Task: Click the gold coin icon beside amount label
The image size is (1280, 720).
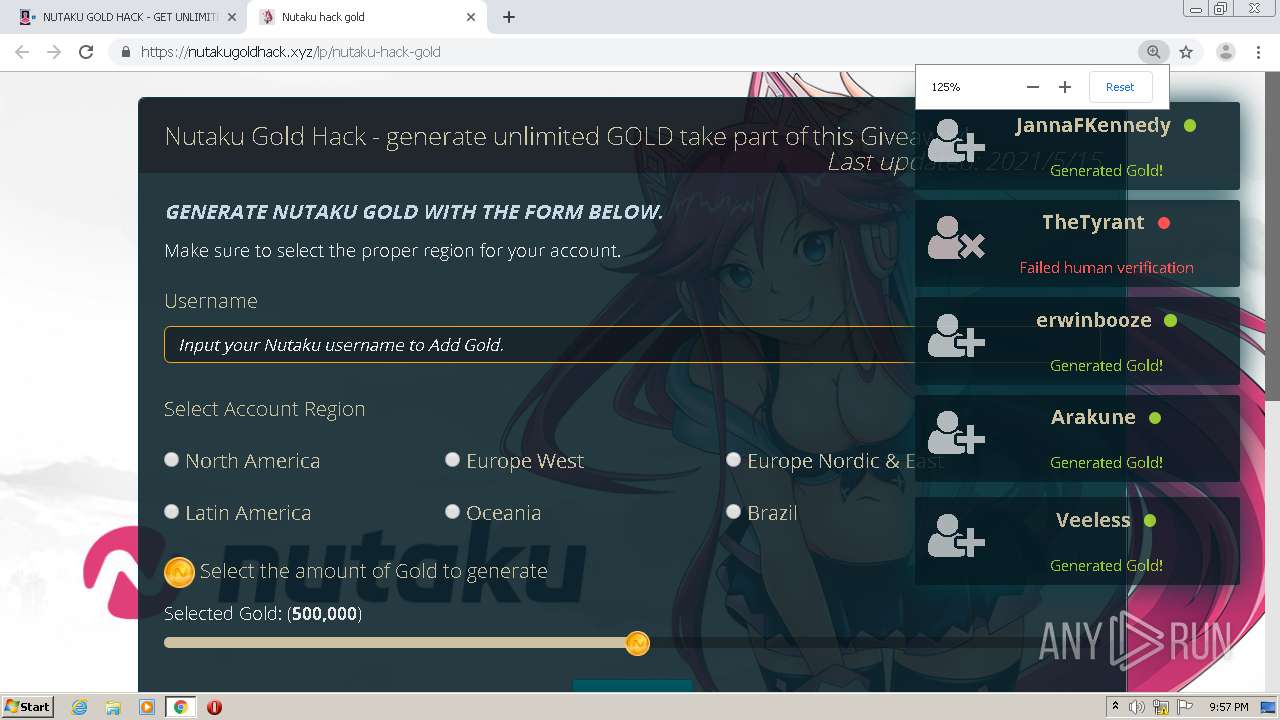Action: pyautogui.click(x=179, y=572)
